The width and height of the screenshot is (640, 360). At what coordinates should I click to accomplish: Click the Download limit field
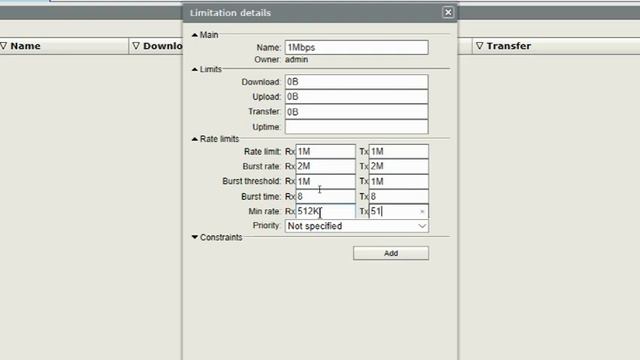tap(357, 82)
